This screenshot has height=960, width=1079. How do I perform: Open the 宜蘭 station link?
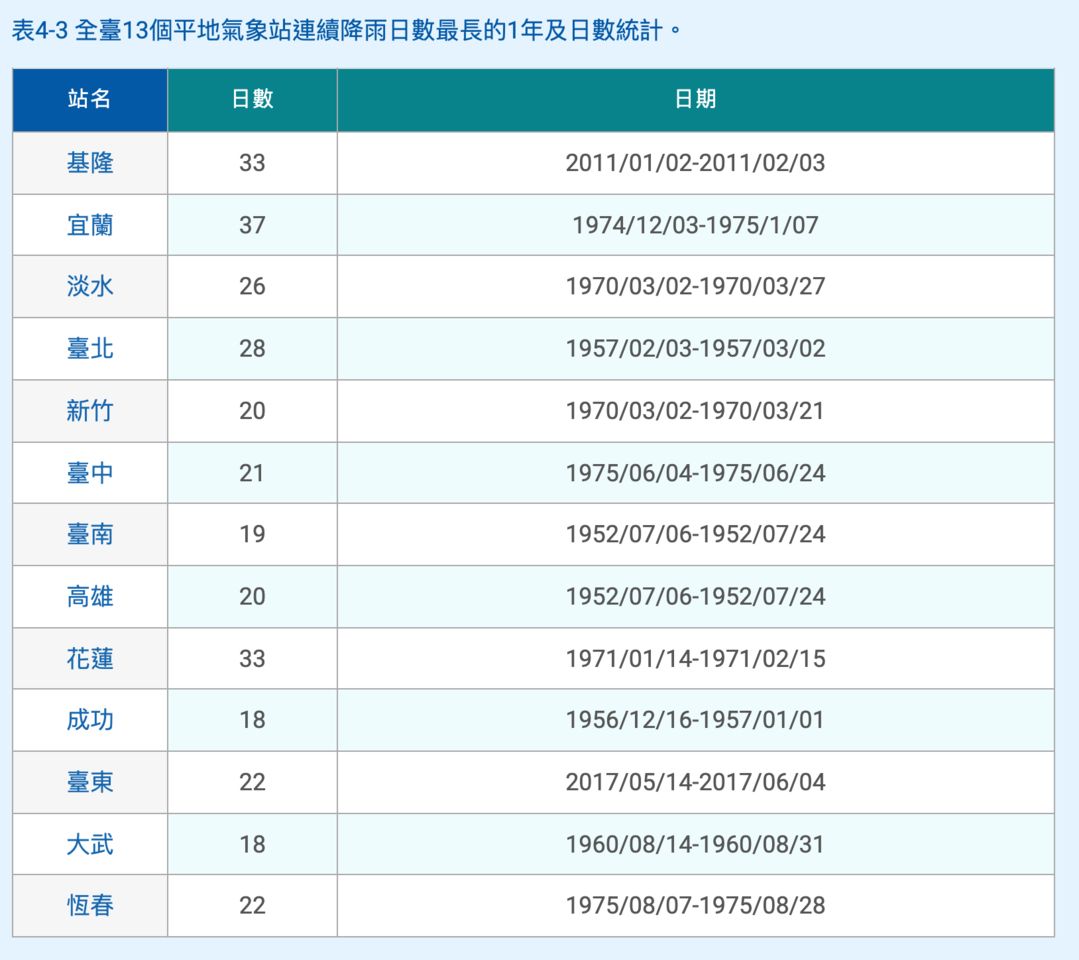point(90,225)
